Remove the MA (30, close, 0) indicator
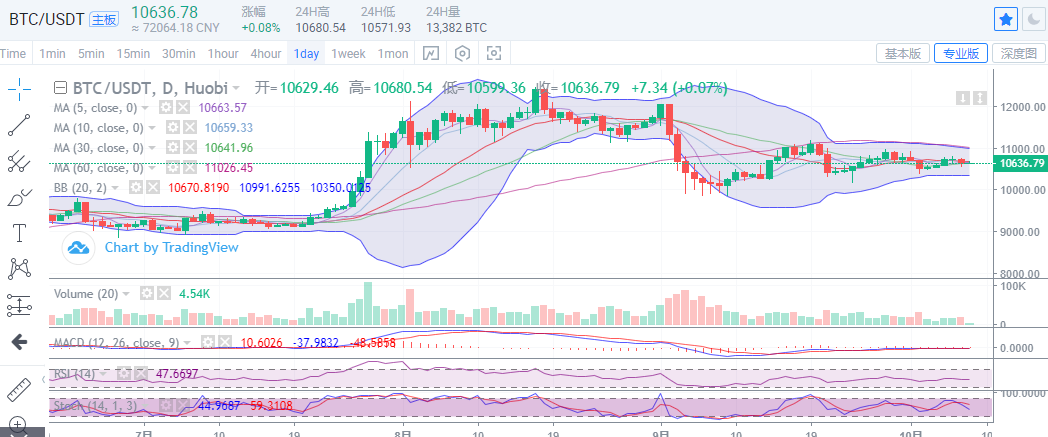Viewport: 1048px width, 437px height. click(x=188, y=148)
